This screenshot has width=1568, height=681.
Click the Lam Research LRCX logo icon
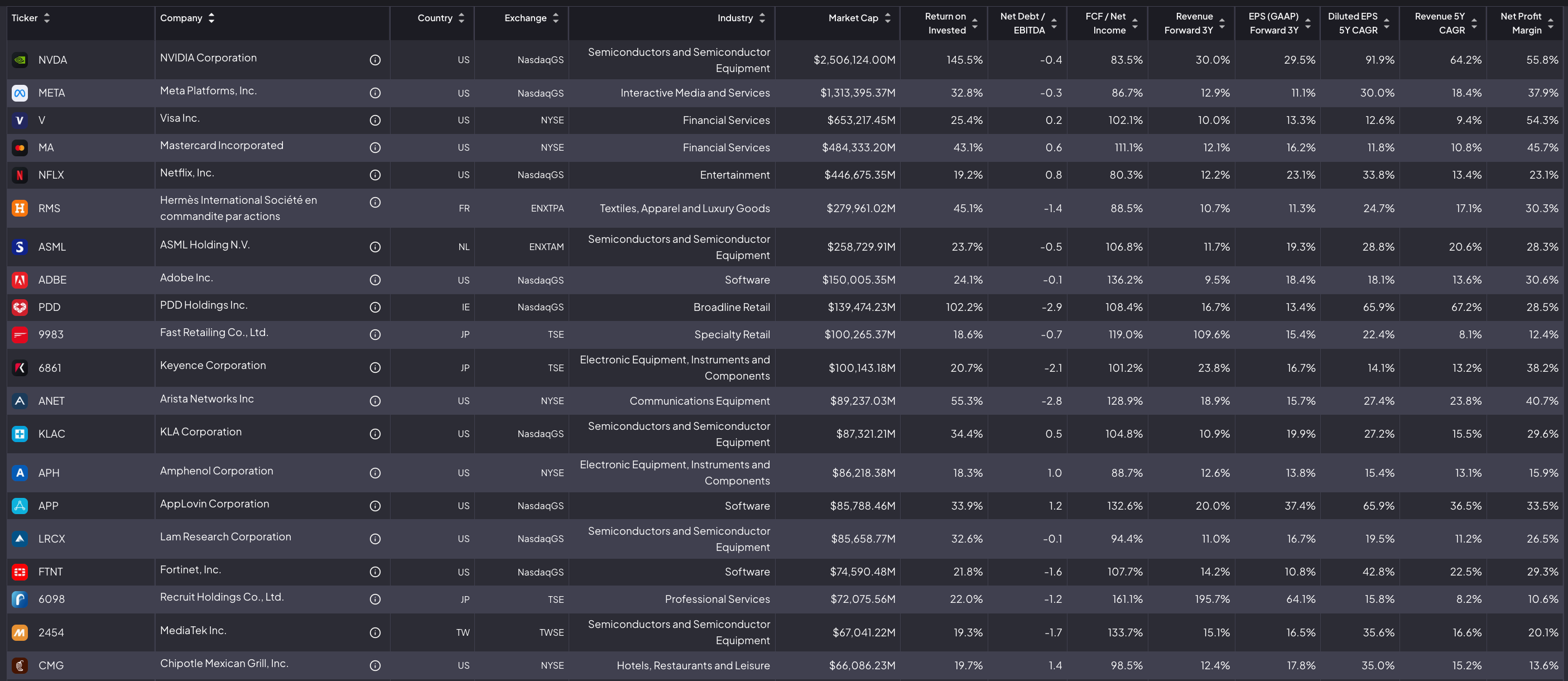point(20,539)
